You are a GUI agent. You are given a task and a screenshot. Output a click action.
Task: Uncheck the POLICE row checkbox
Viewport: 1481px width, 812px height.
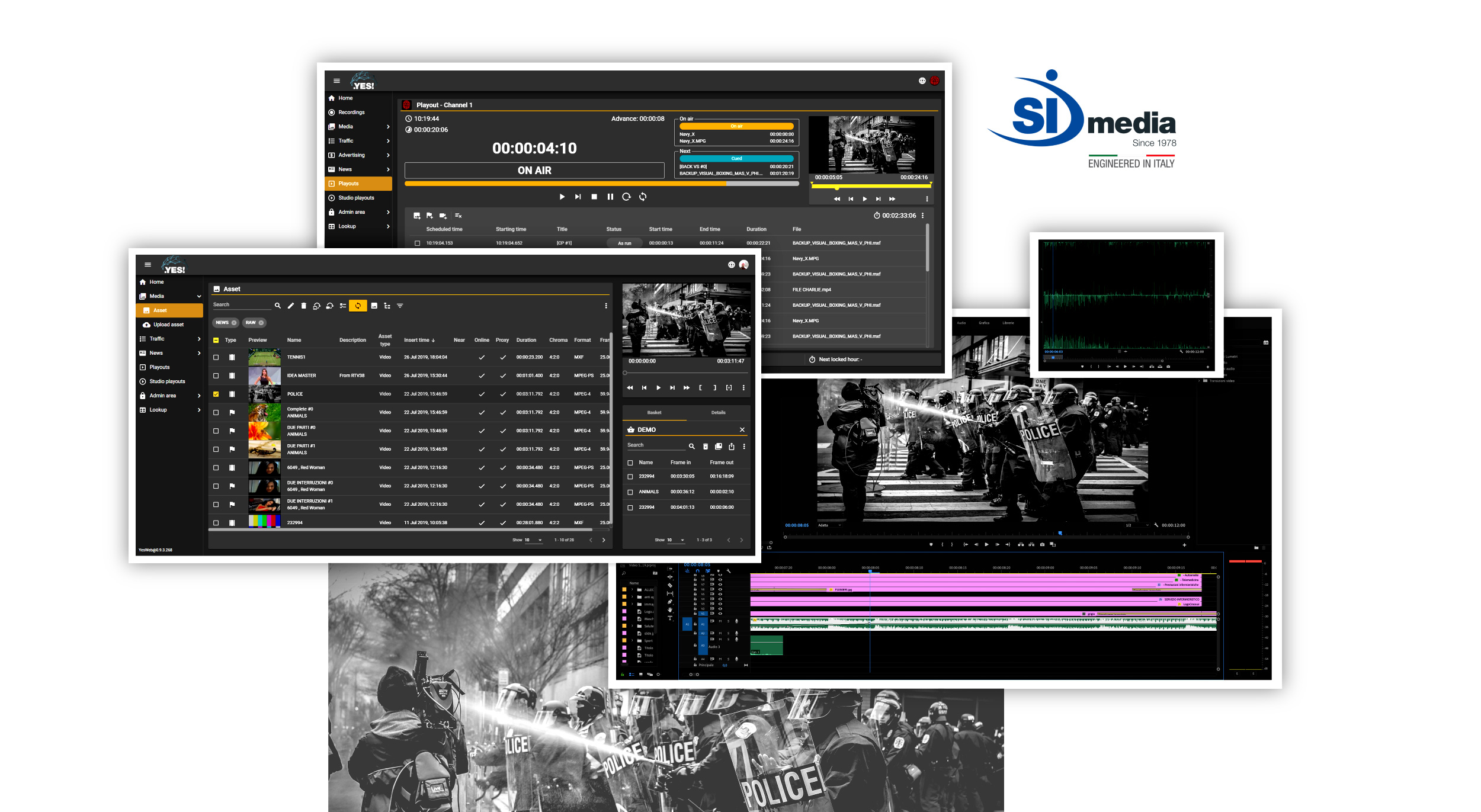pyautogui.click(x=216, y=394)
